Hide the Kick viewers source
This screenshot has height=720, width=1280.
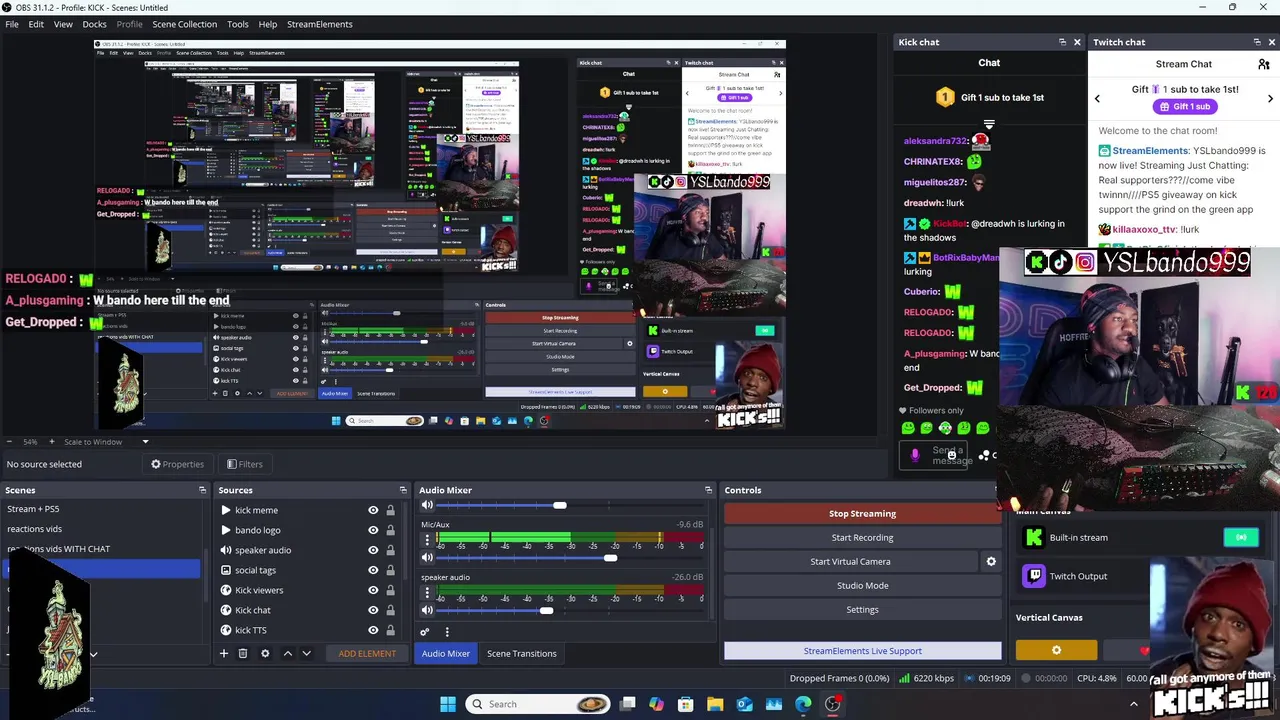click(x=373, y=590)
